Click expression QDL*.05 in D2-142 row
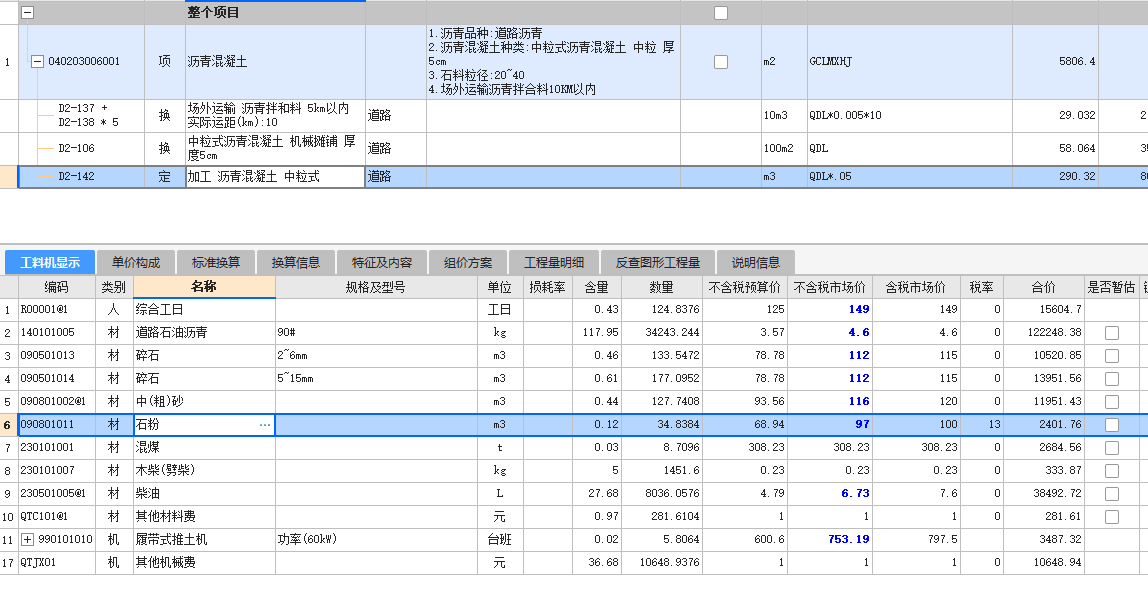The width and height of the screenshot is (1148, 609). 909,176
